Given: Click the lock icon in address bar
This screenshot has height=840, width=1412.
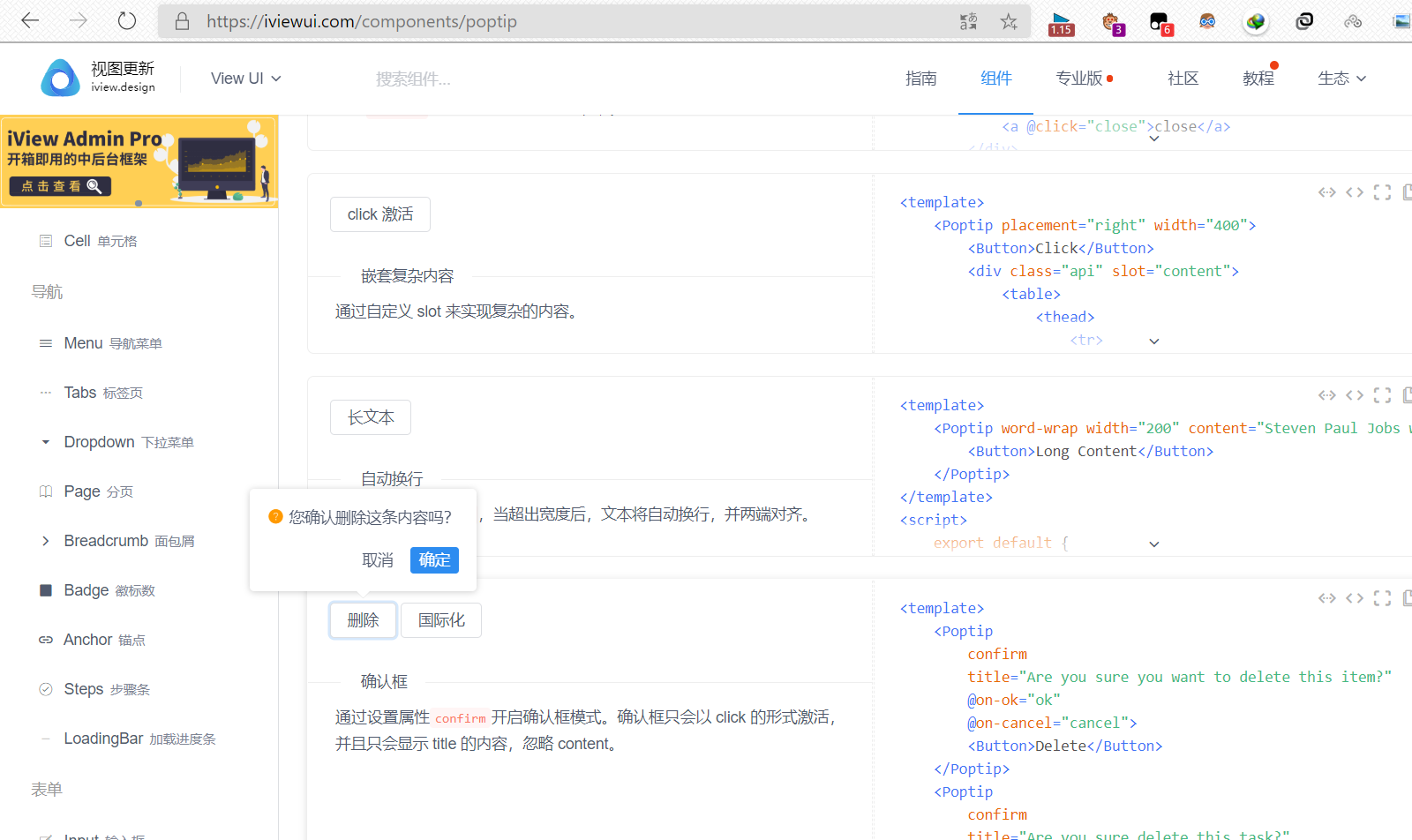Looking at the screenshot, I should 182,21.
